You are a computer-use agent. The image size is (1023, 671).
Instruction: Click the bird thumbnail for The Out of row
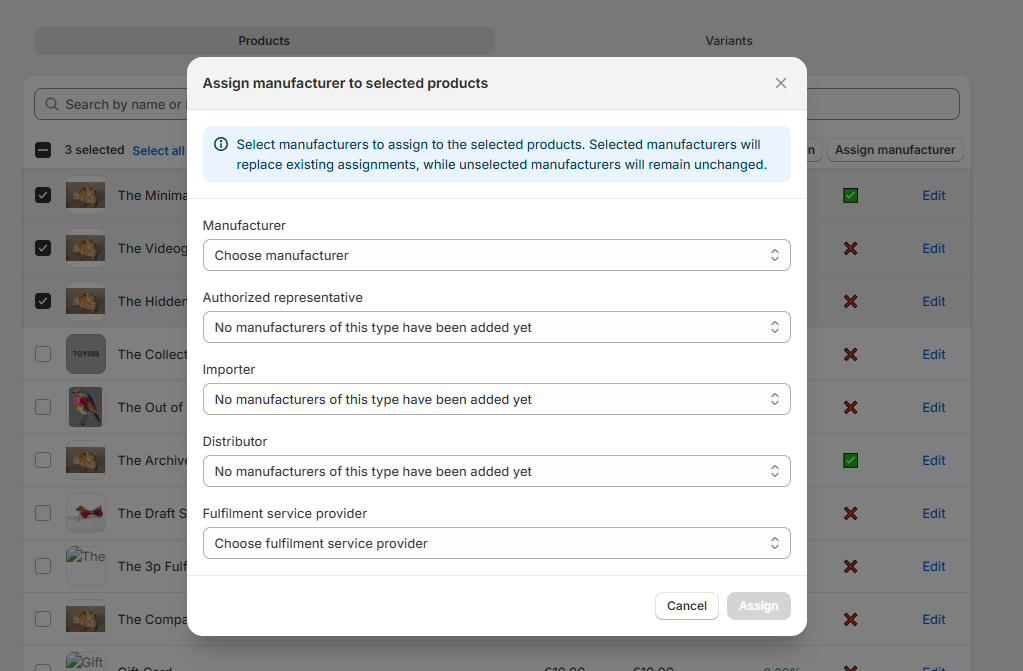(x=85, y=407)
